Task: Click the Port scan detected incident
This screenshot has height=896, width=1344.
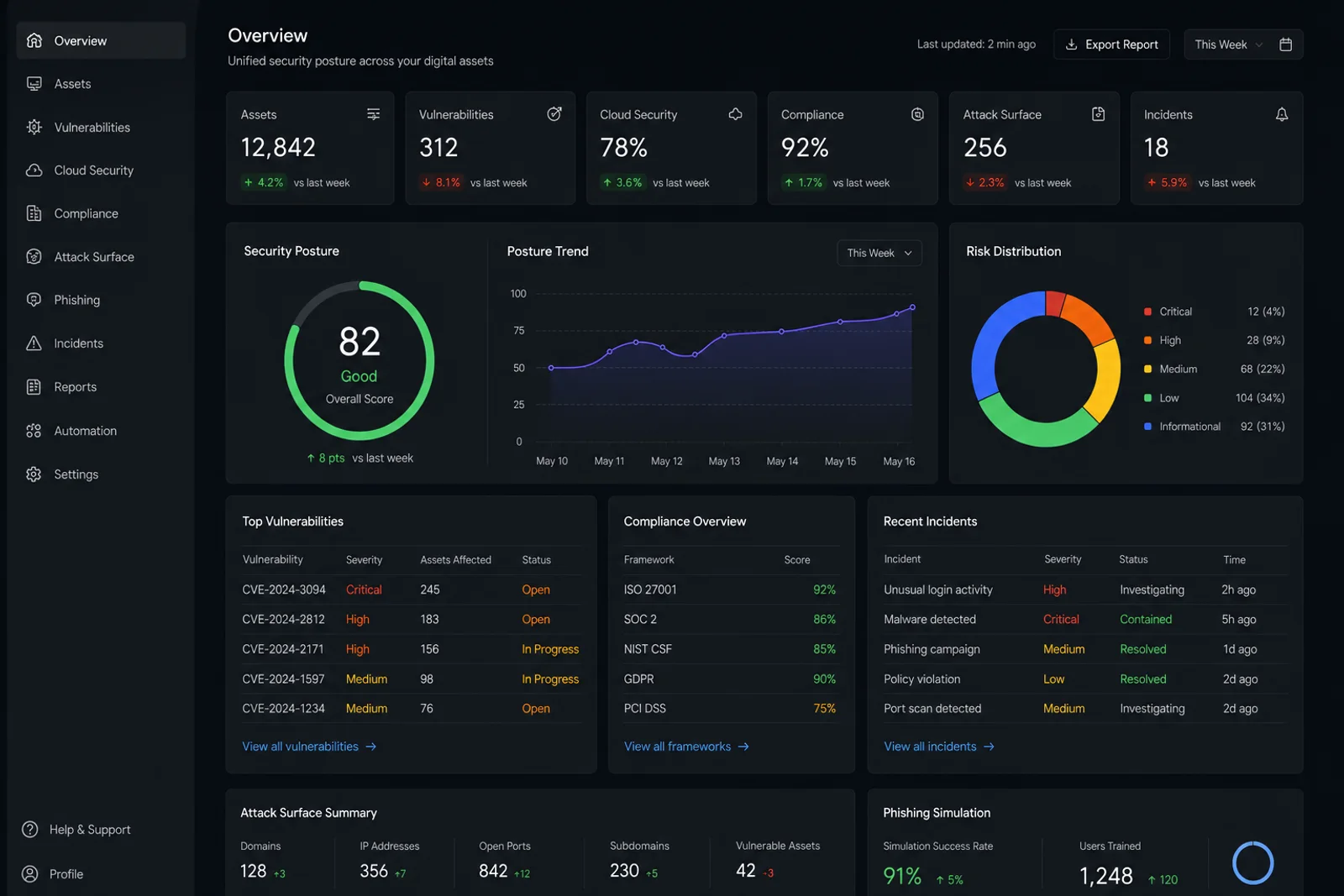Action: [1084, 709]
